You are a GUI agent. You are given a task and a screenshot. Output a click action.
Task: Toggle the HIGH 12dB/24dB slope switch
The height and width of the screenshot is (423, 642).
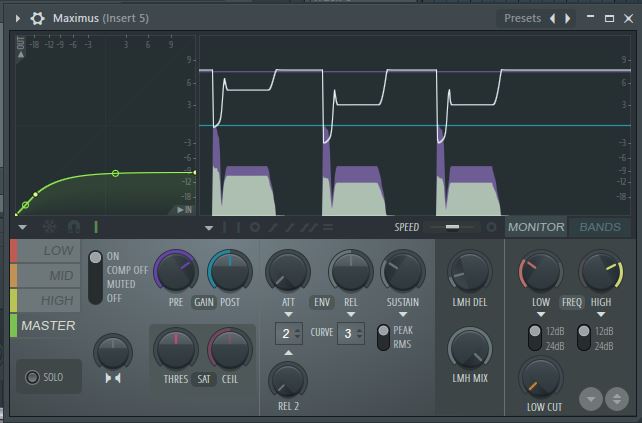(584, 338)
